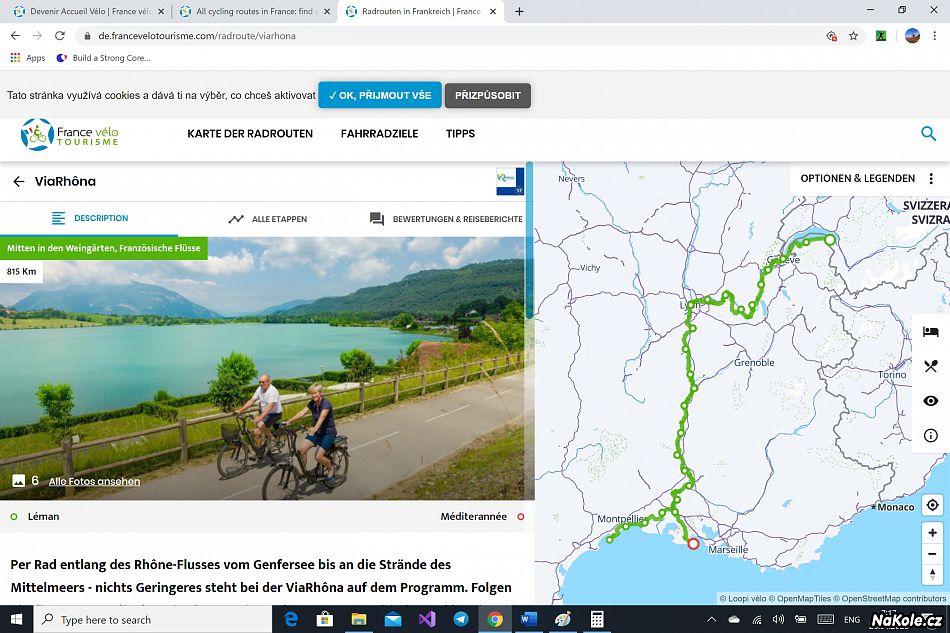Reset map orientation with compass button
The image size is (950, 633).
tap(932, 575)
